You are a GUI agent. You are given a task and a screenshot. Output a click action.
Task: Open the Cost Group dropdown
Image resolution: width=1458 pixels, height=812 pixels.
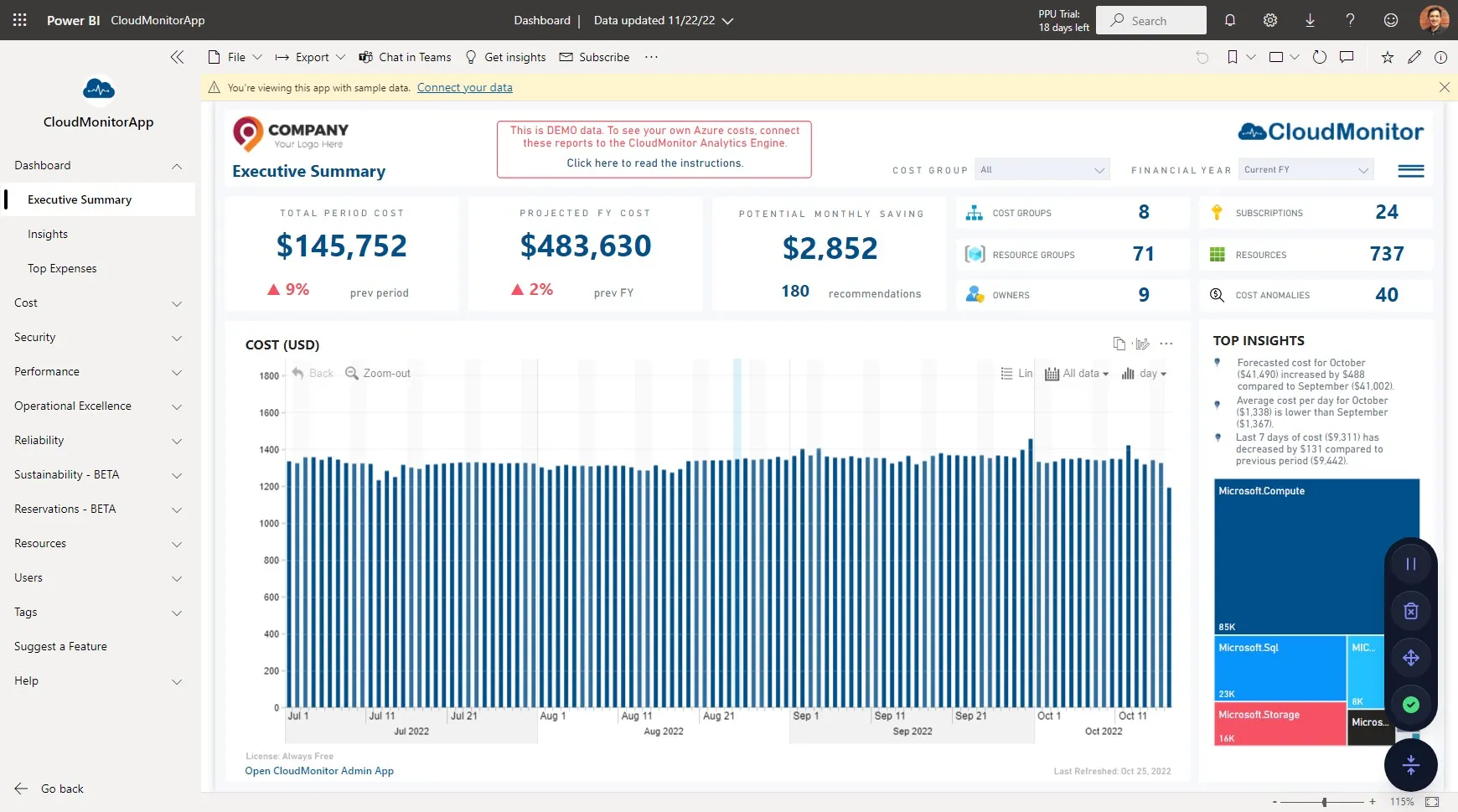click(x=1042, y=169)
